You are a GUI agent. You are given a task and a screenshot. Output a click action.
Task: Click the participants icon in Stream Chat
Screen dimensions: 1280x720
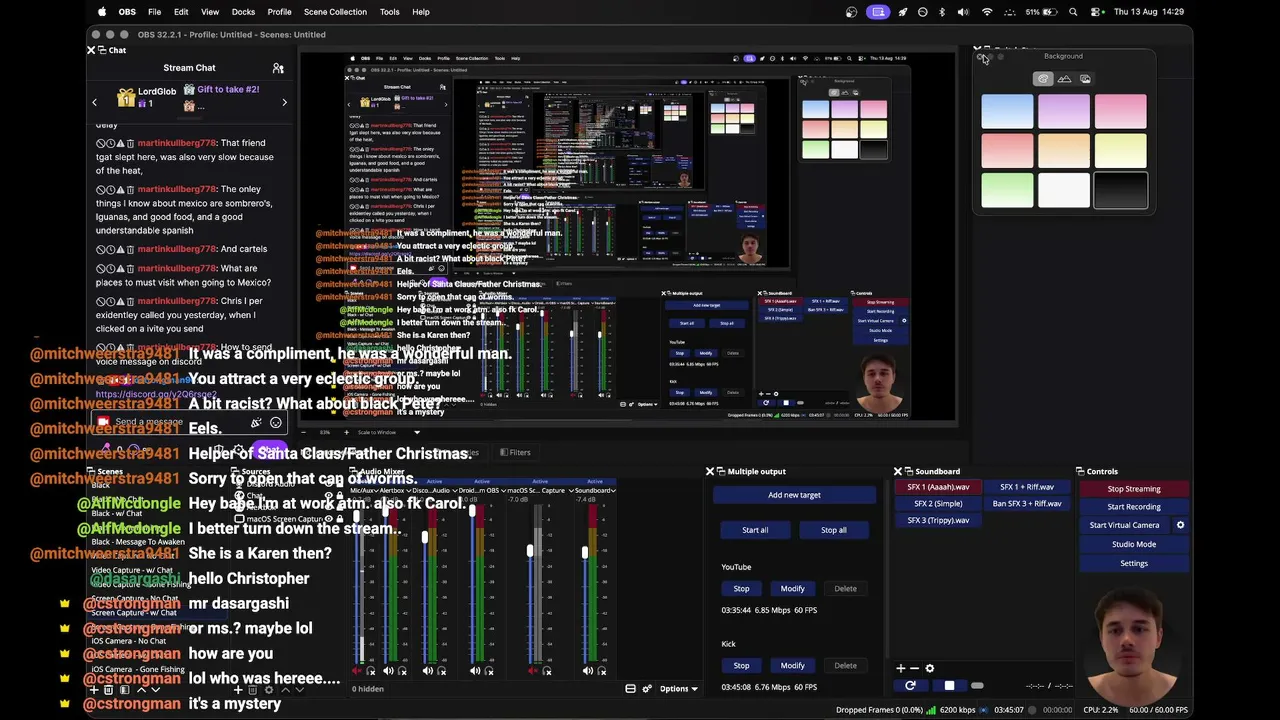point(278,68)
